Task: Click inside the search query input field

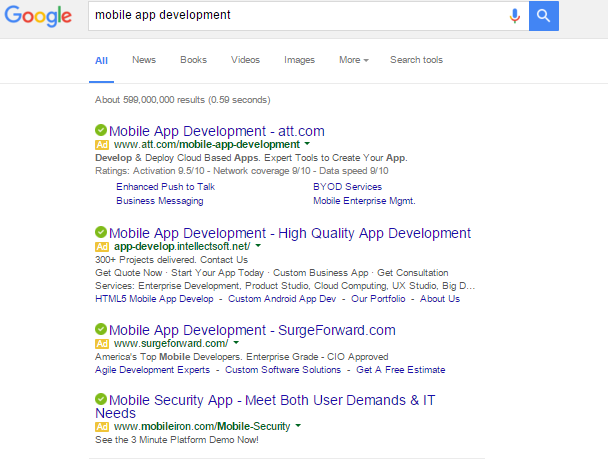Action: tap(290, 16)
